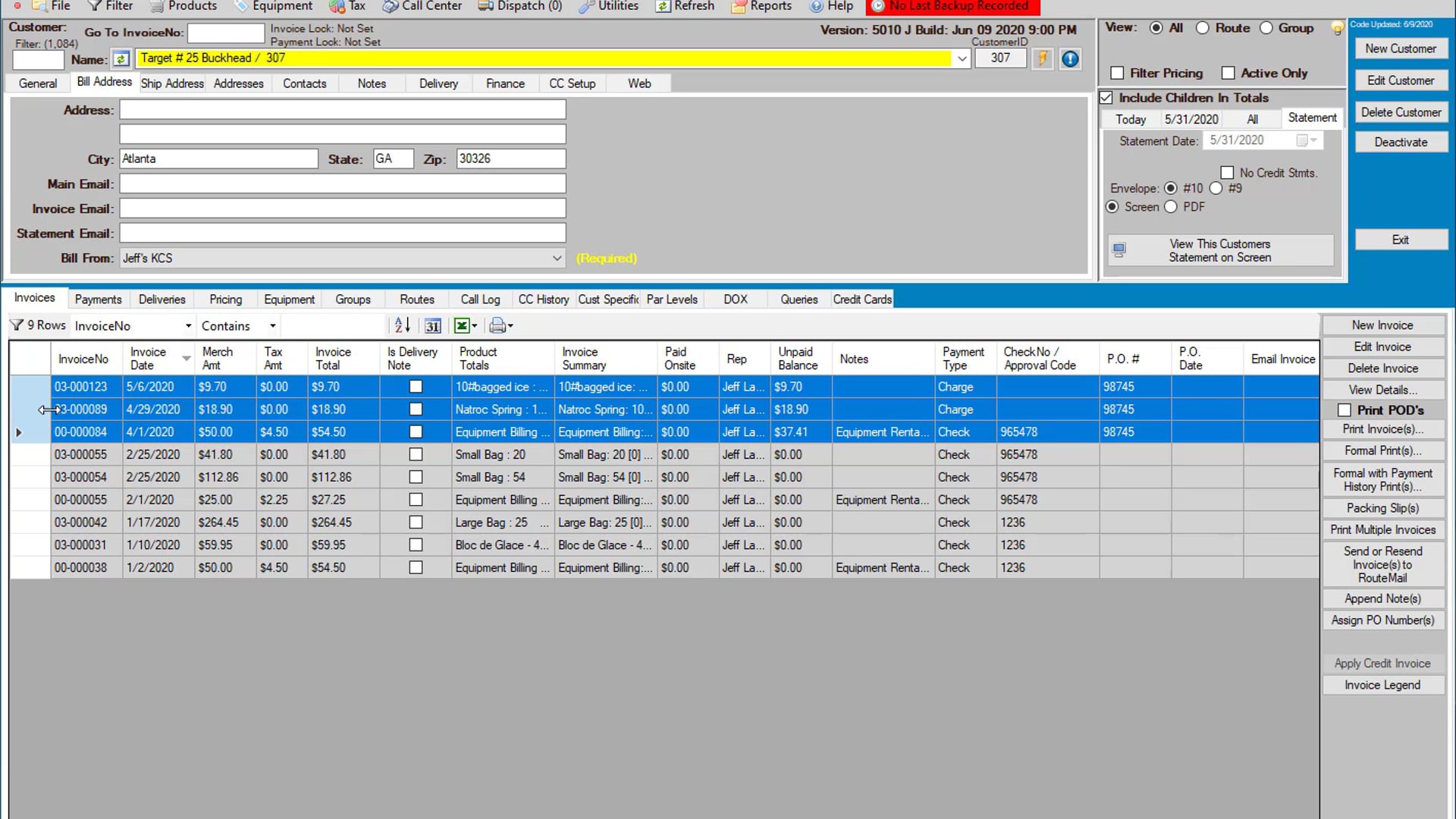This screenshot has height=819, width=1456.
Task: Enable the Filter Pricing checkbox
Action: tap(1117, 73)
